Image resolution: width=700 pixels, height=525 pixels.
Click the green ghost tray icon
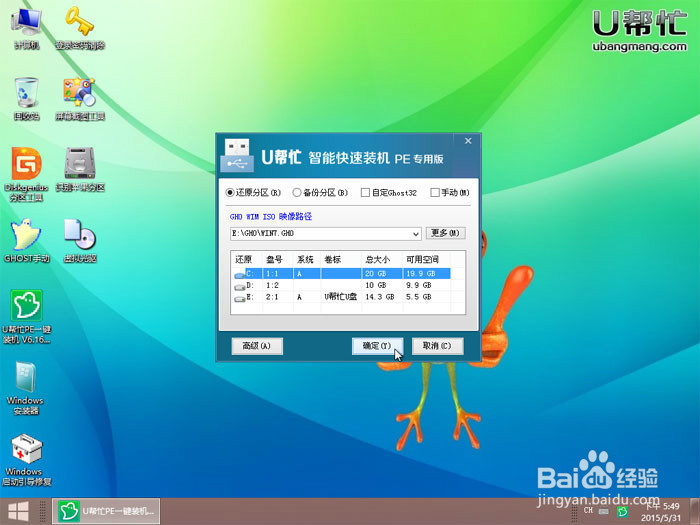(x=622, y=511)
